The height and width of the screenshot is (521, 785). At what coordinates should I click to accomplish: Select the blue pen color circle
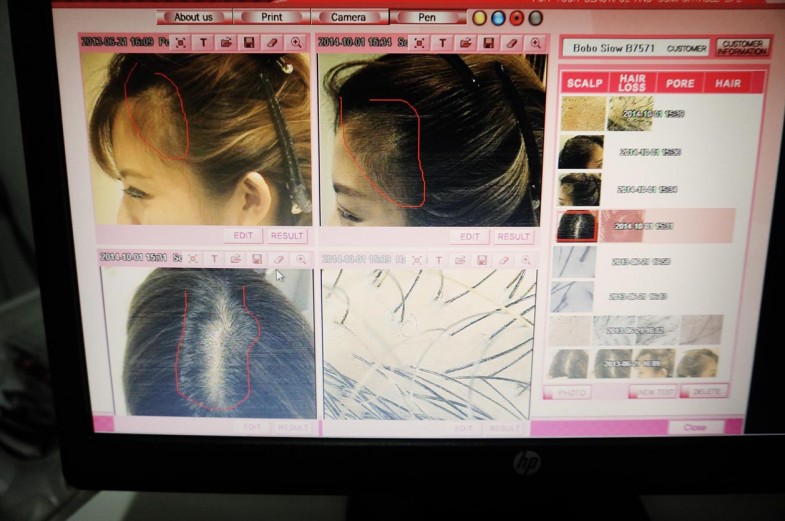[498, 18]
